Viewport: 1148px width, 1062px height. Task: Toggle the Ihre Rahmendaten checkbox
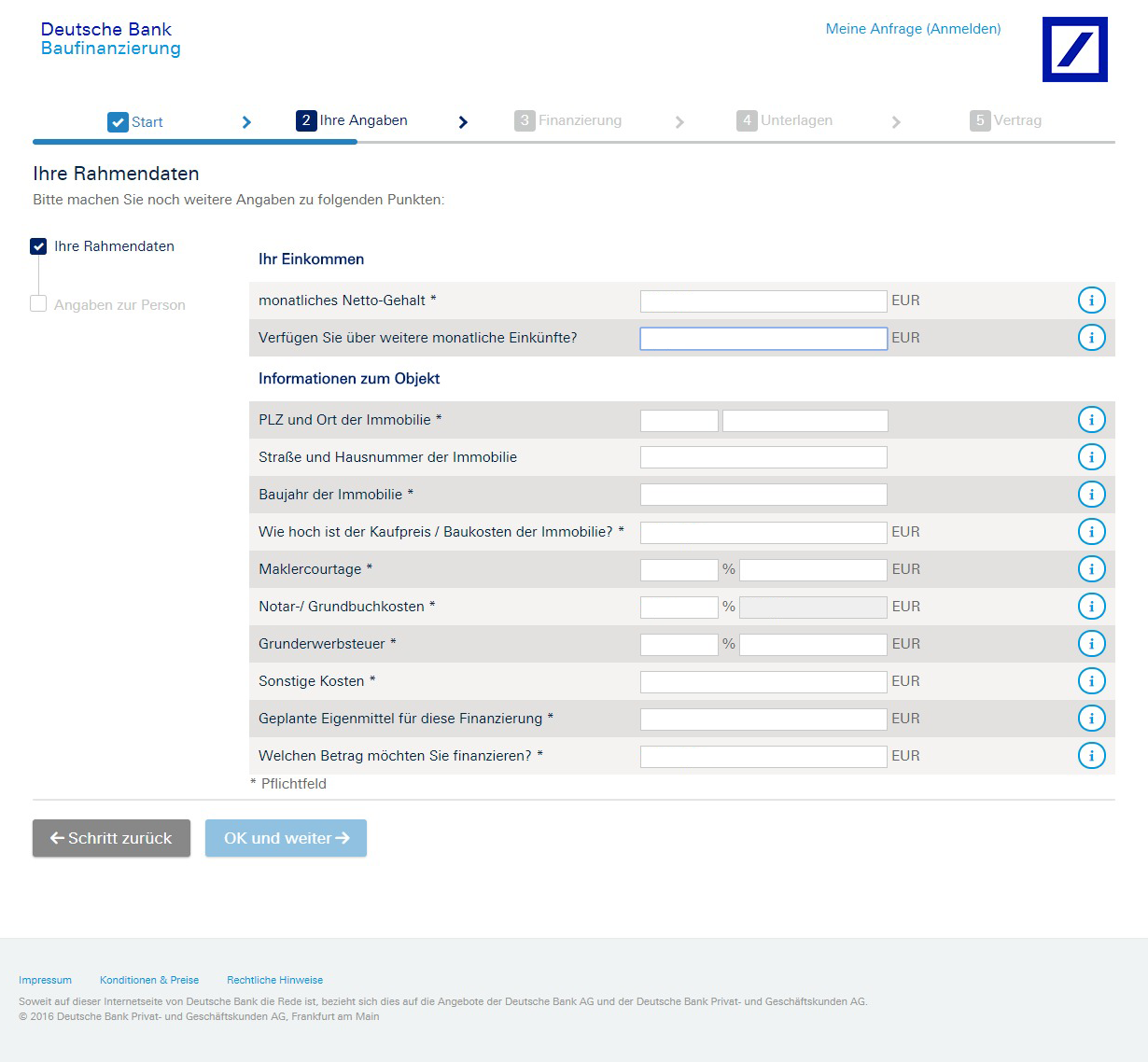pos(38,246)
